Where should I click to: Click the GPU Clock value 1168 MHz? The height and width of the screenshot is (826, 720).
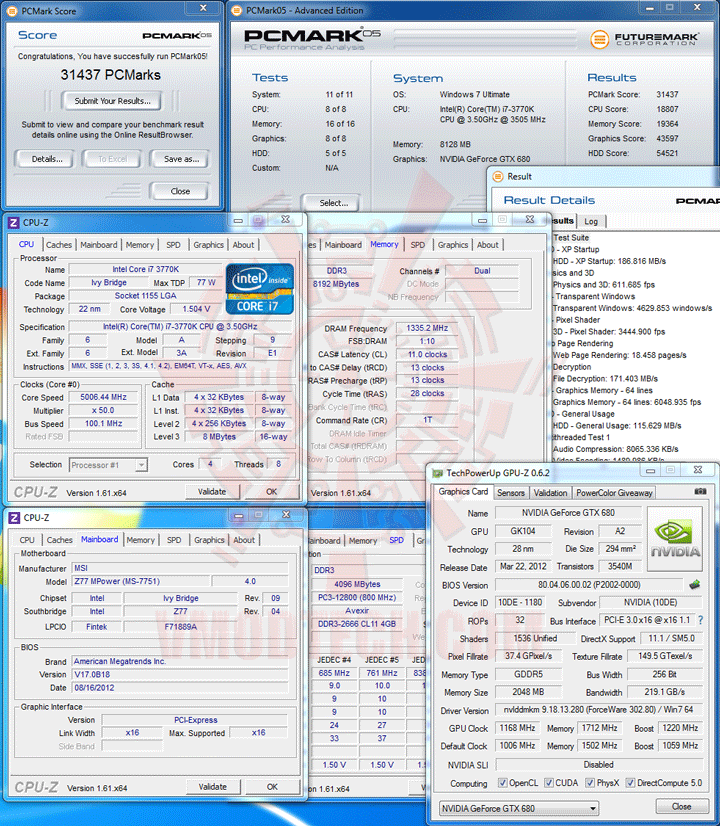click(x=517, y=728)
